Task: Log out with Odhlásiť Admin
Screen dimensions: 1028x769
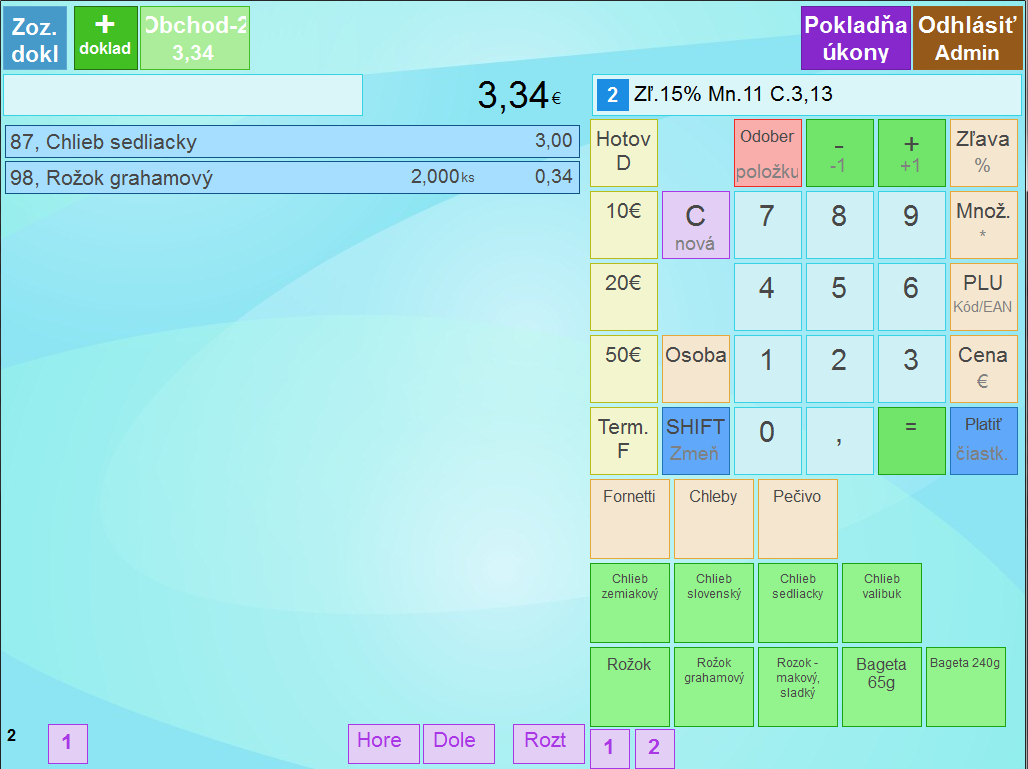Action: 967,38
